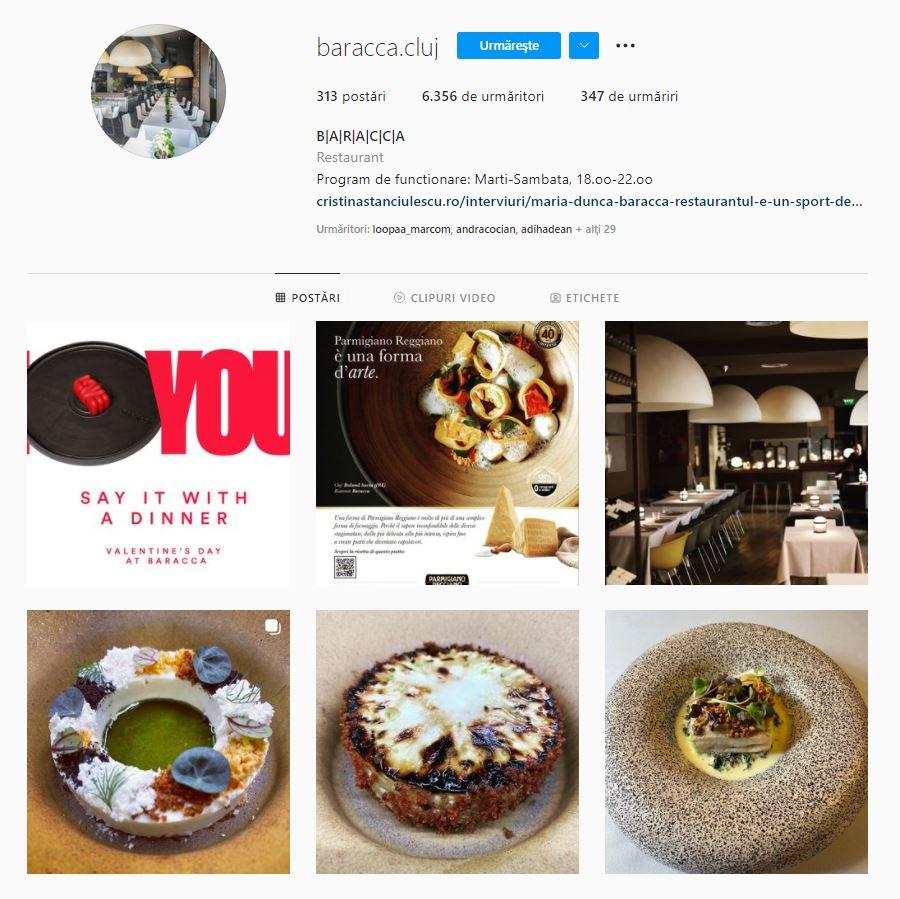Open the restaurant interior photo post

pos(736,452)
